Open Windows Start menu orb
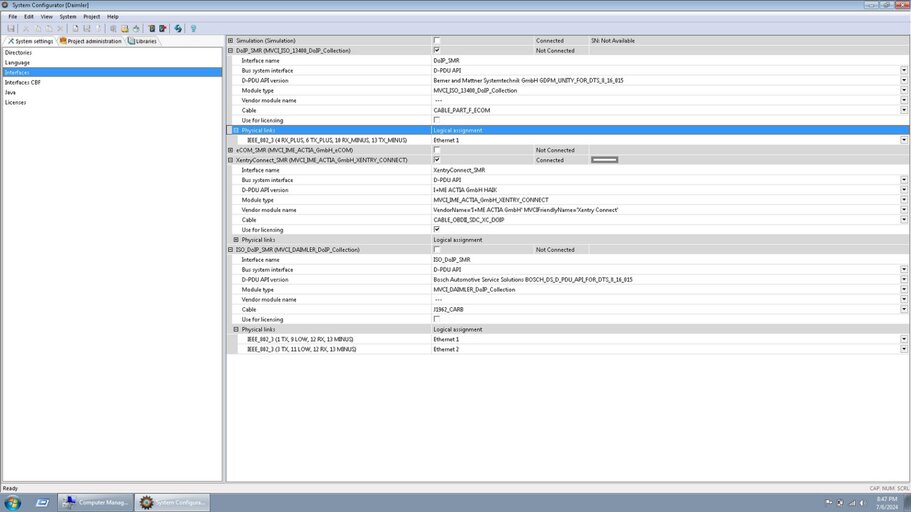The width and height of the screenshot is (911, 512). tap(42, 502)
